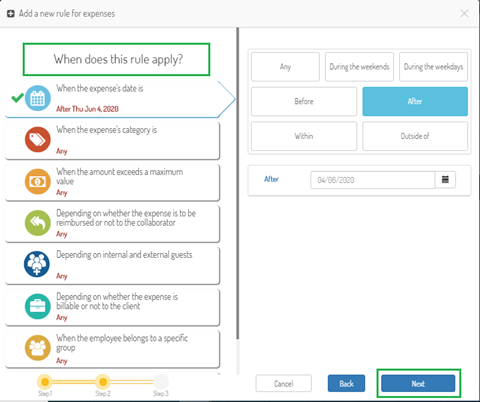Click the After date input field

(x=373, y=180)
